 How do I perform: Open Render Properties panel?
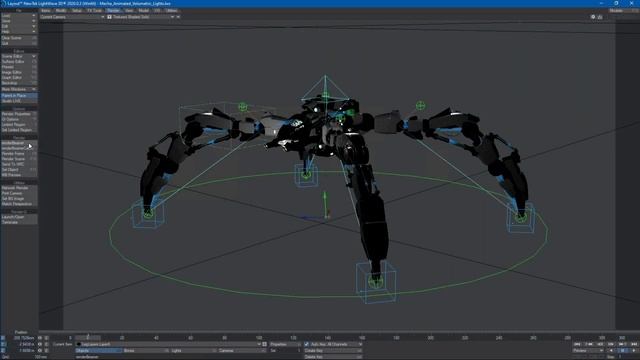coord(19,114)
